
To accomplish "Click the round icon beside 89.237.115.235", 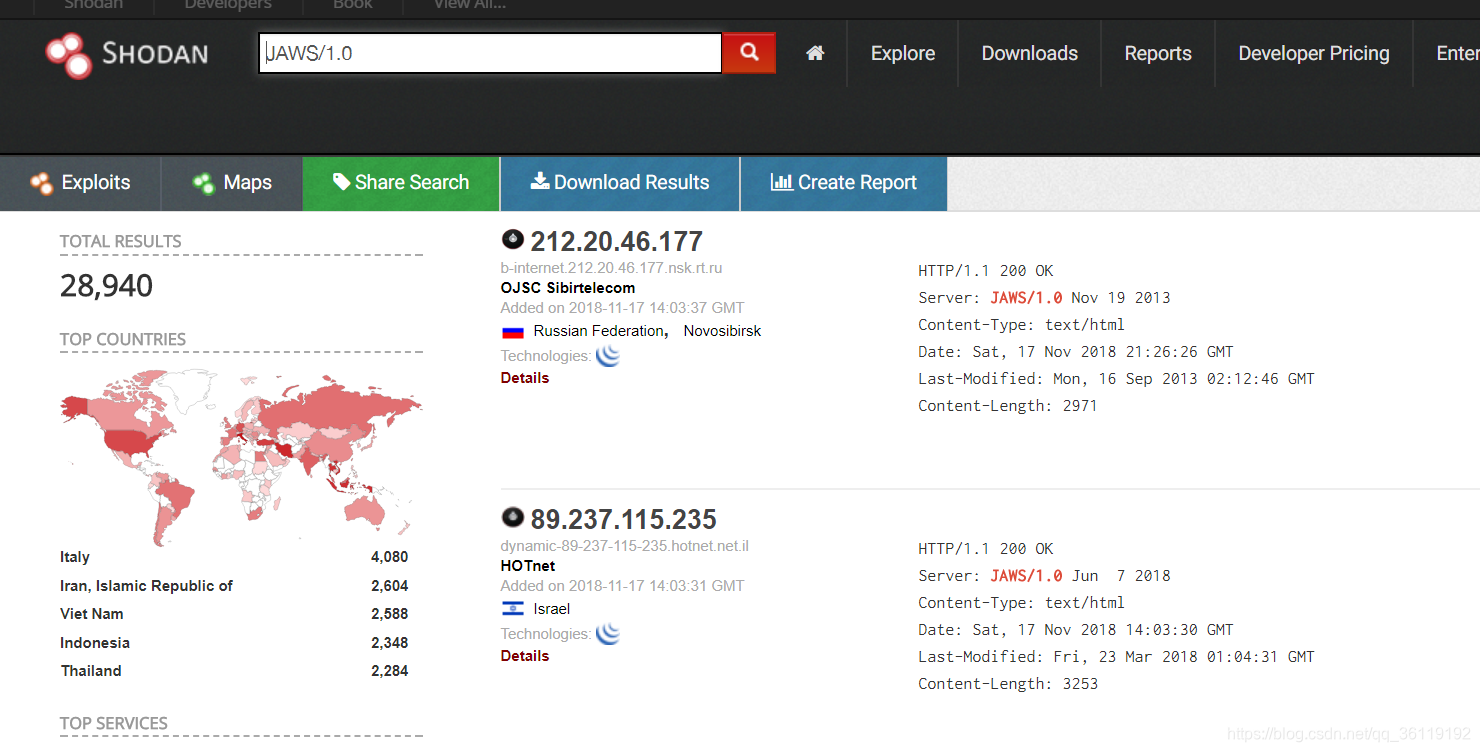I will pos(513,518).
